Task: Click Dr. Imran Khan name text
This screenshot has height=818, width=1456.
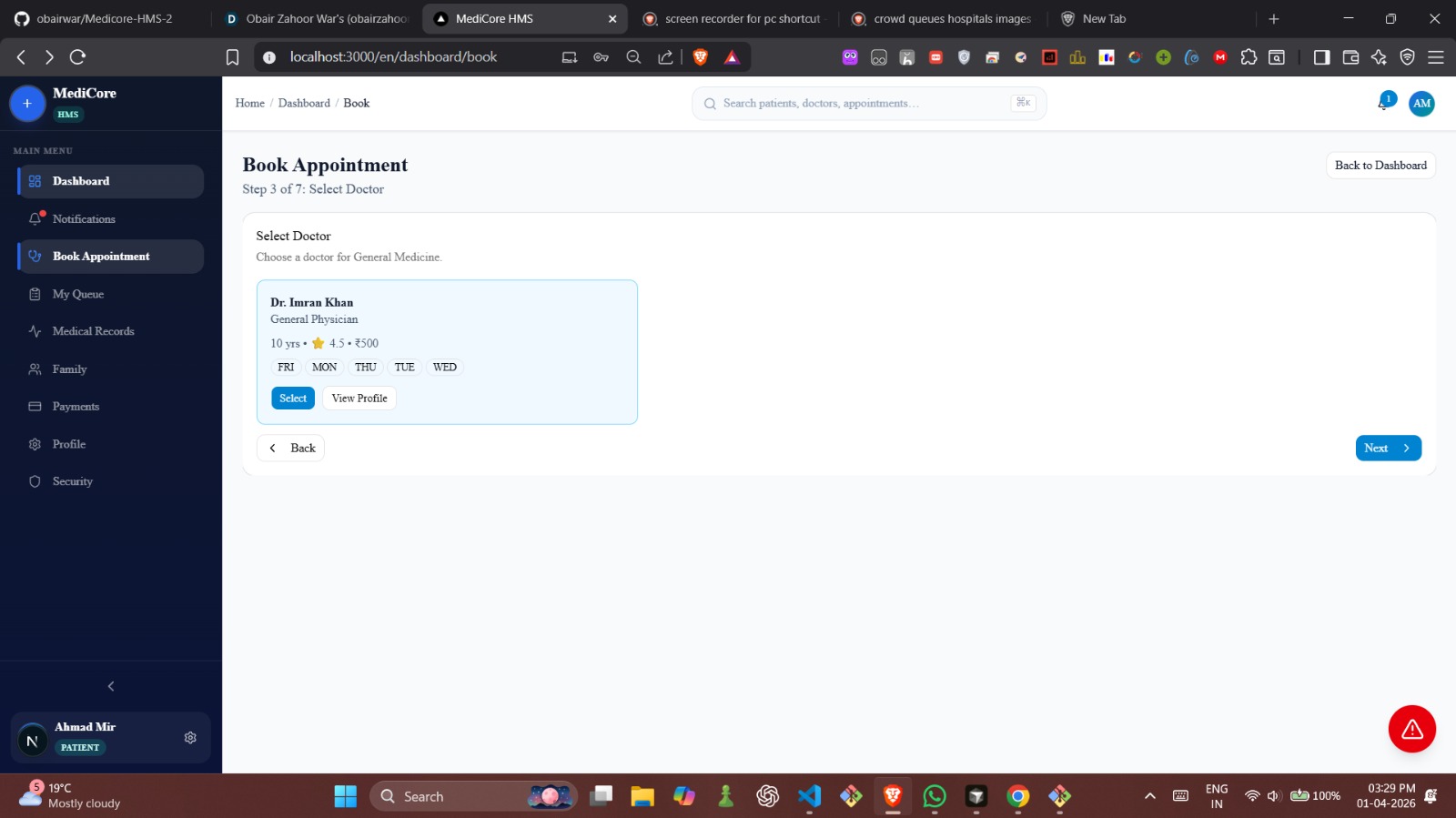Action: coord(311,303)
